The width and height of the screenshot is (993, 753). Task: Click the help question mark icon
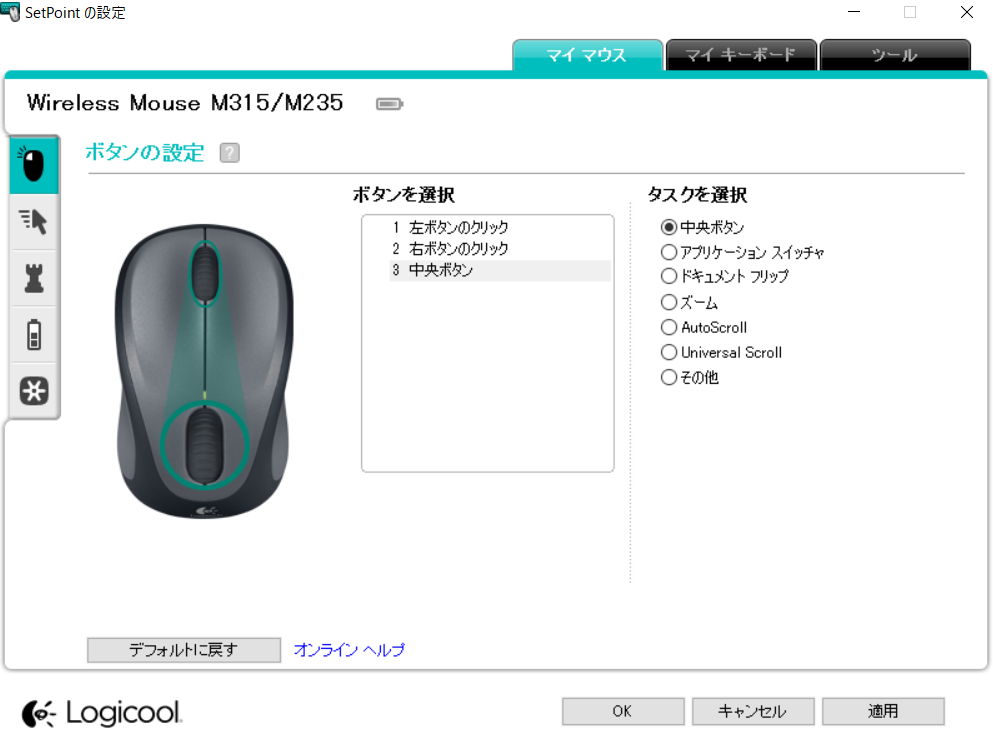point(229,153)
